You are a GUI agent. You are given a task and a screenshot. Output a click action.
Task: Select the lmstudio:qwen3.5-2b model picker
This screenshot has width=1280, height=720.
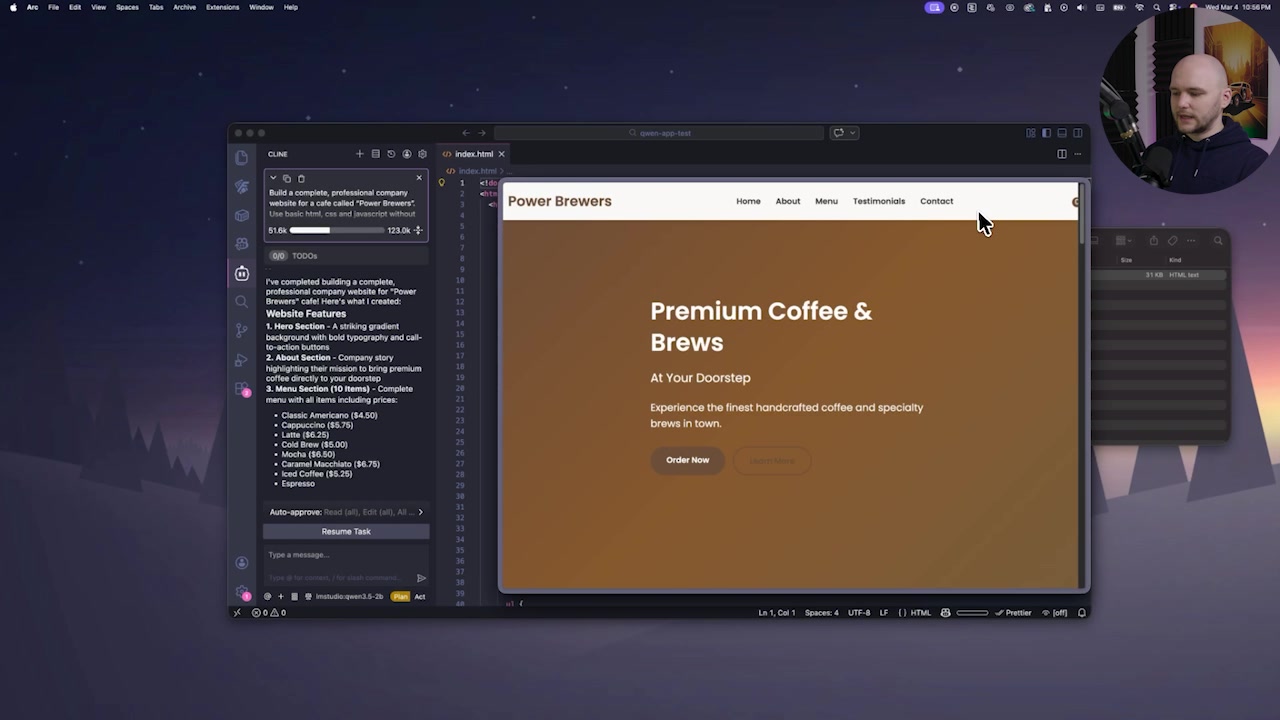pyautogui.click(x=349, y=597)
